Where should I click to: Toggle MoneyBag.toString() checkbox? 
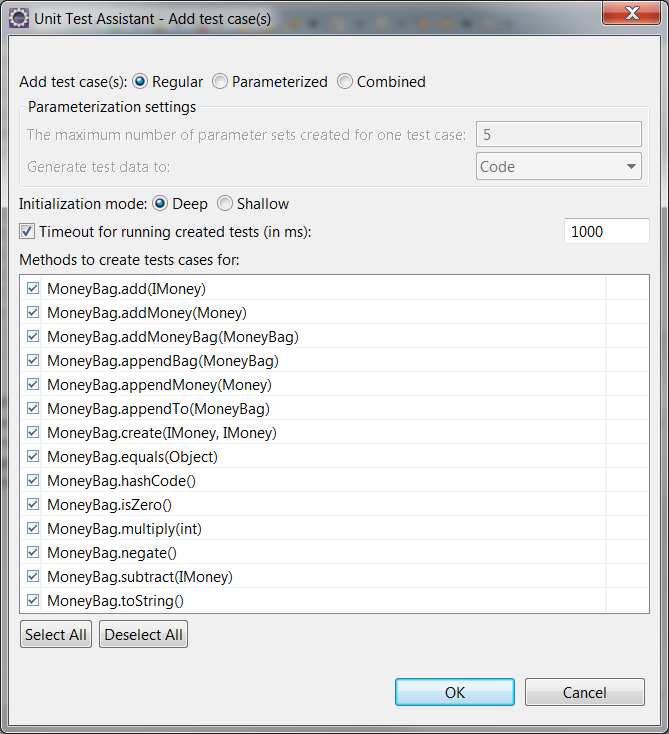(33, 600)
